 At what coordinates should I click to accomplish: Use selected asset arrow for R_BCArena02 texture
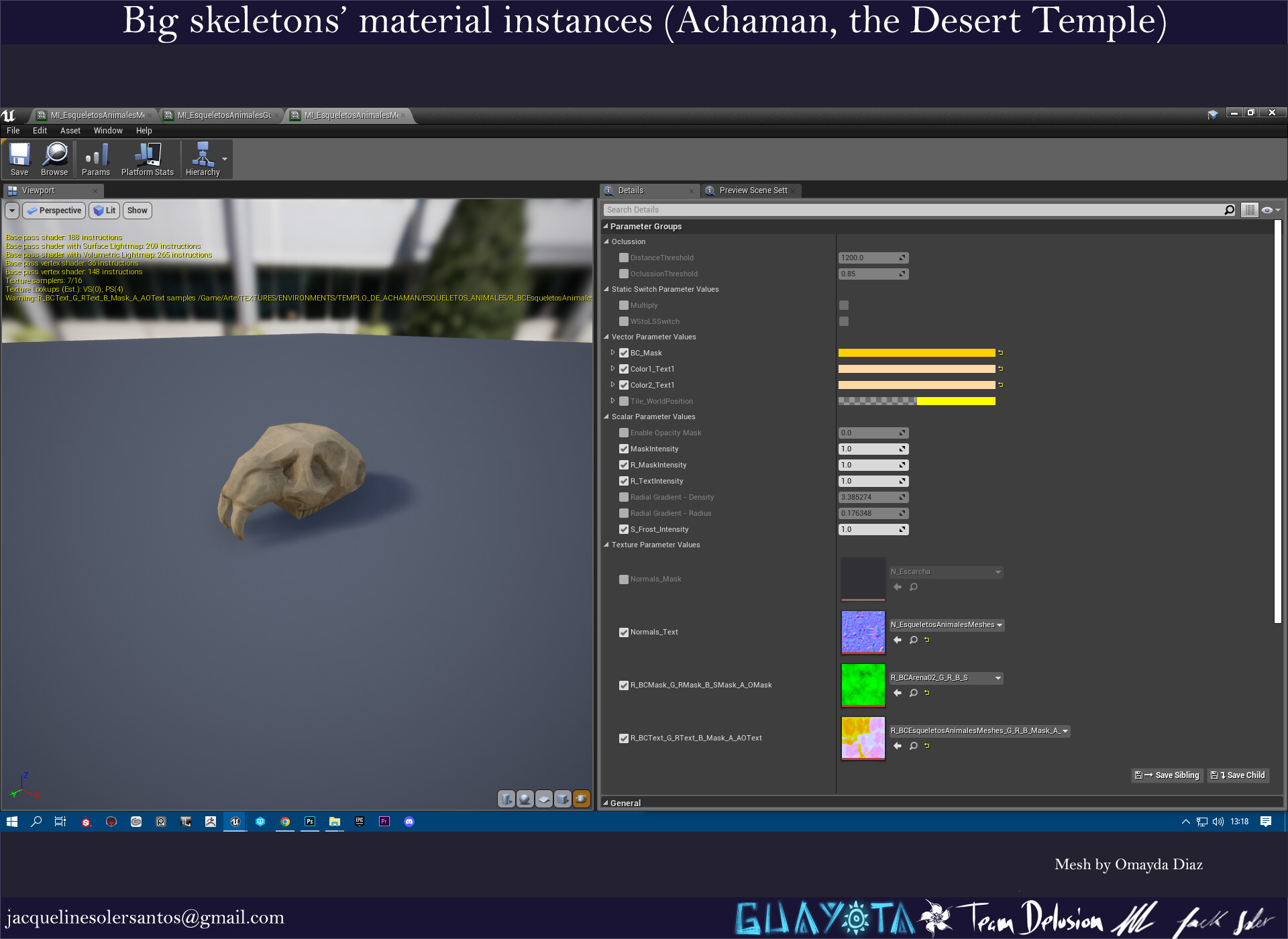[898, 693]
